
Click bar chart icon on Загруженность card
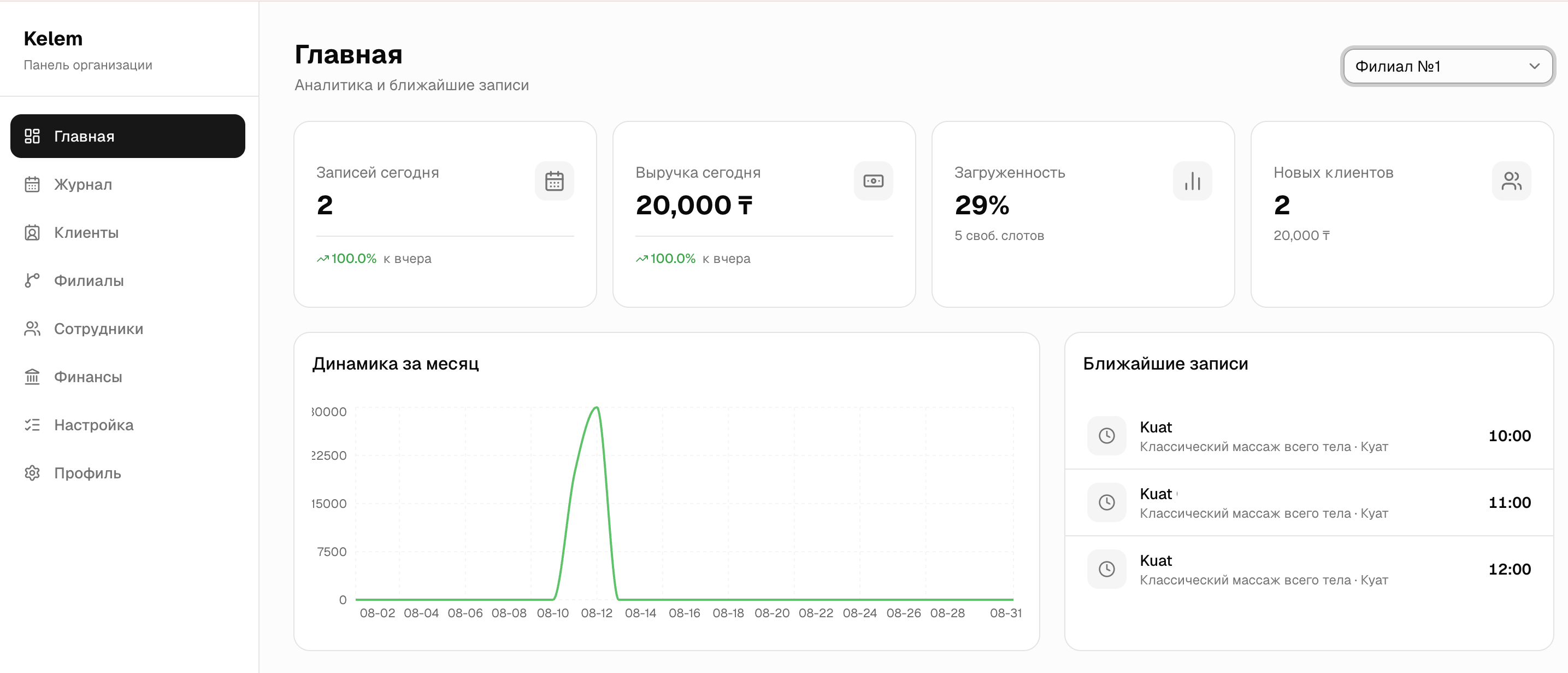[x=1192, y=180]
